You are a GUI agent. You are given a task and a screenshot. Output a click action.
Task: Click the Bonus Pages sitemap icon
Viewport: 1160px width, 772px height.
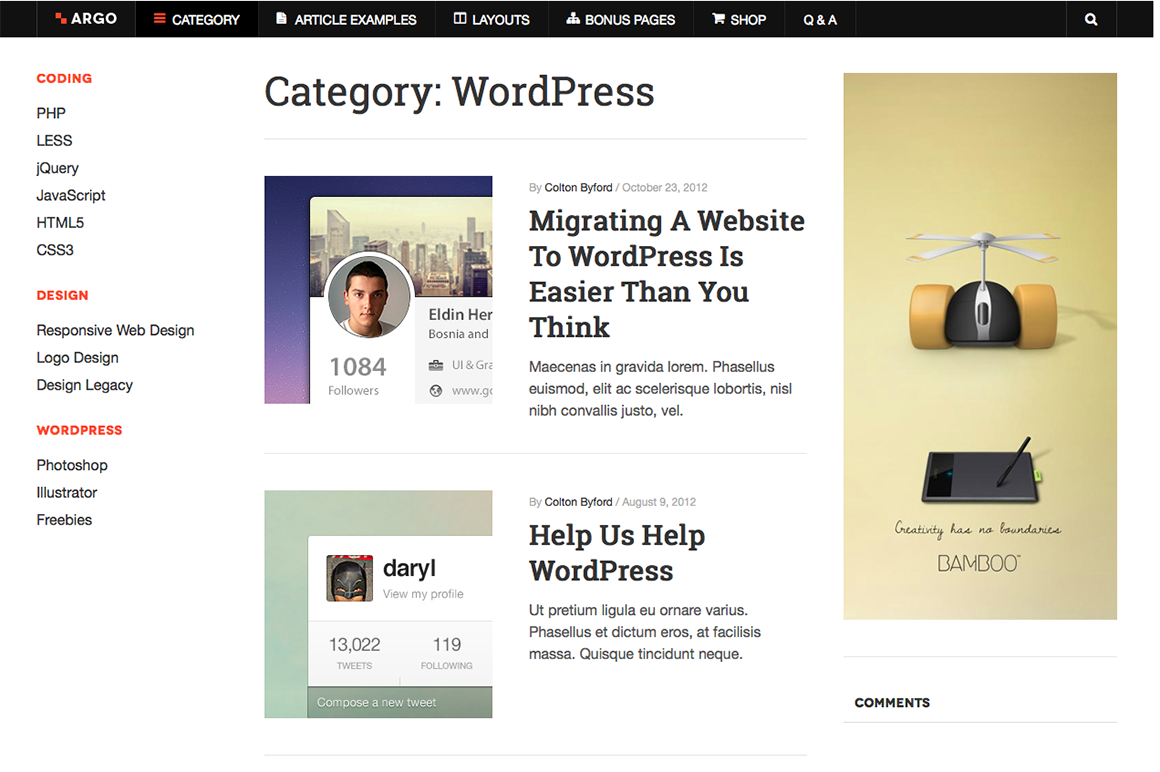pyautogui.click(x=573, y=18)
